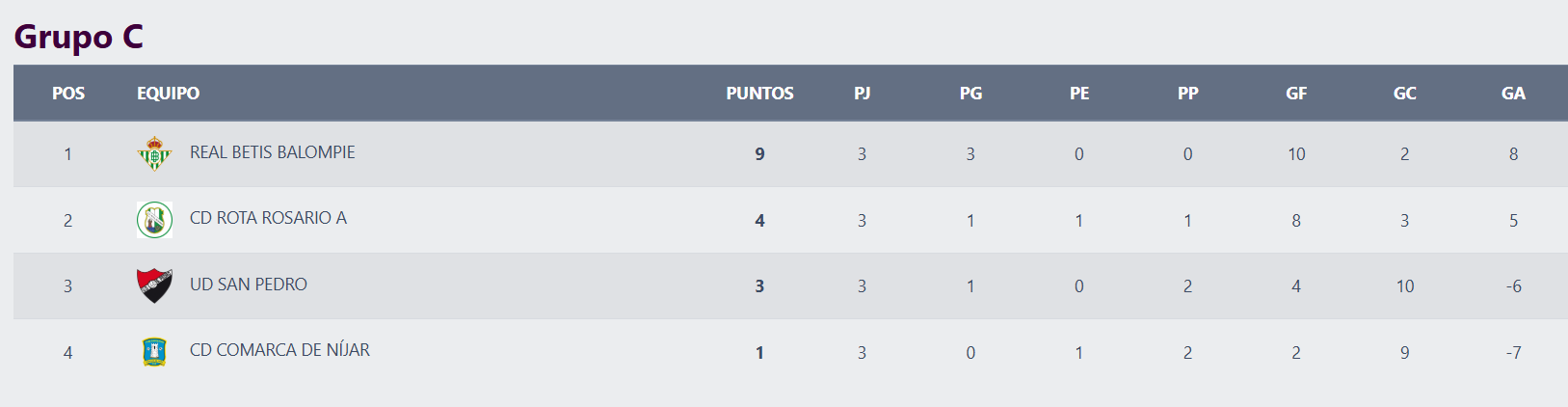1568x407 pixels.
Task: Click the POS column header
Action: (68, 94)
